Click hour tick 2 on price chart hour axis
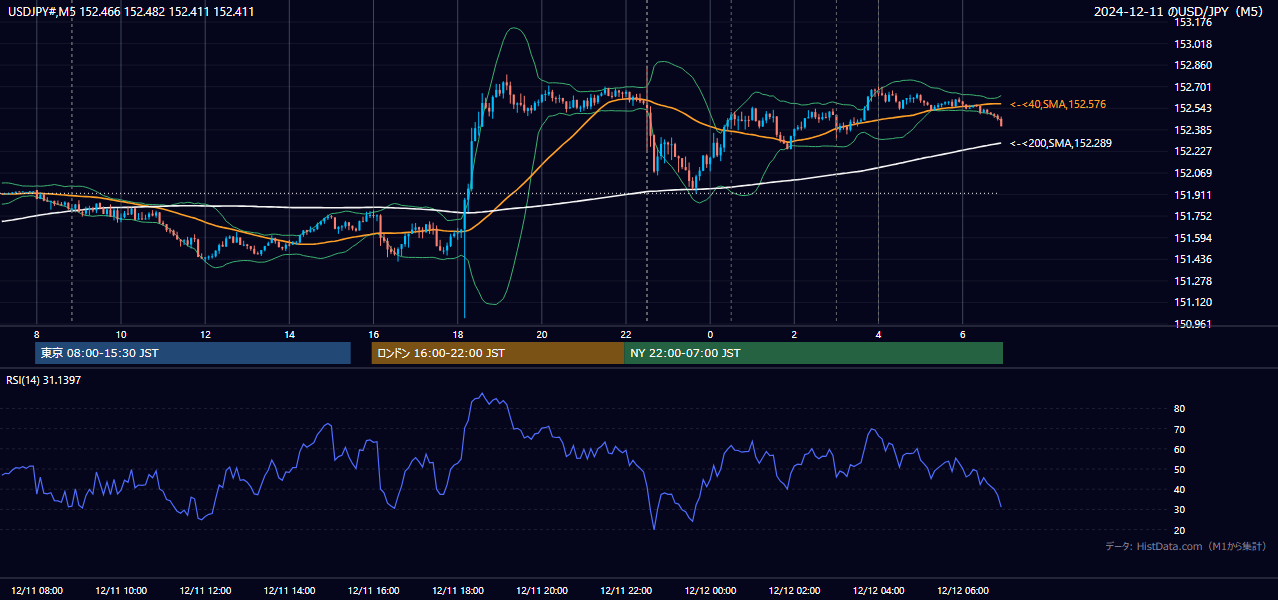This screenshot has width=1278, height=600. 794,334
